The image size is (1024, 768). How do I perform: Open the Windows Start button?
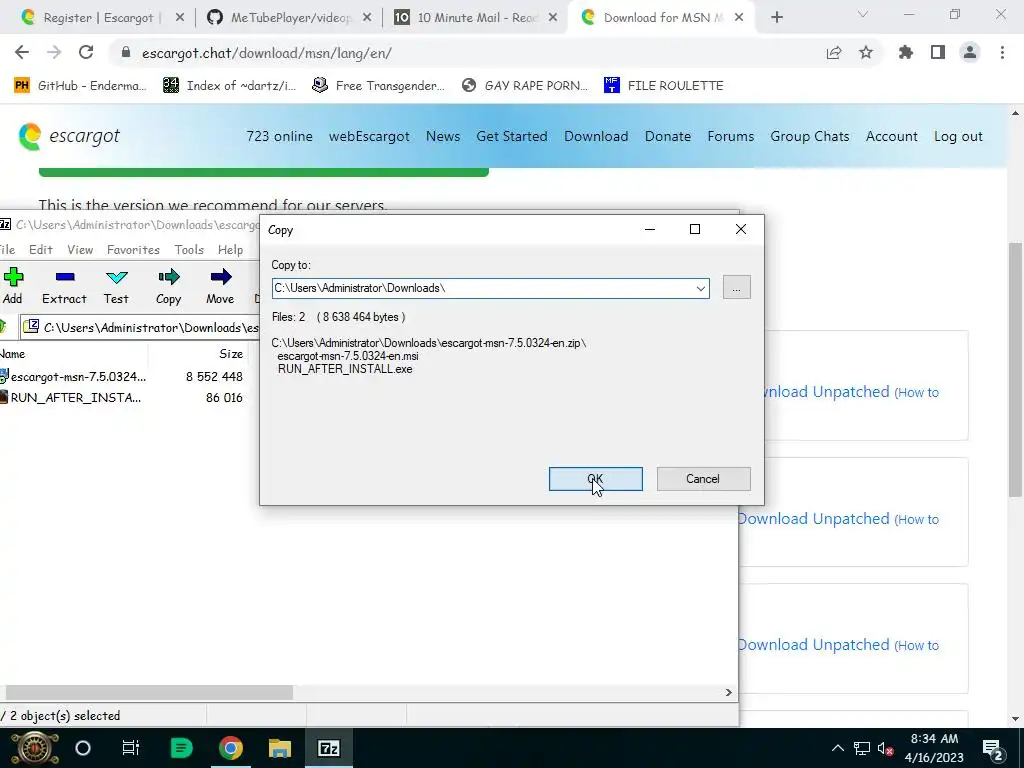pyautogui.click(x=35, y=748)
